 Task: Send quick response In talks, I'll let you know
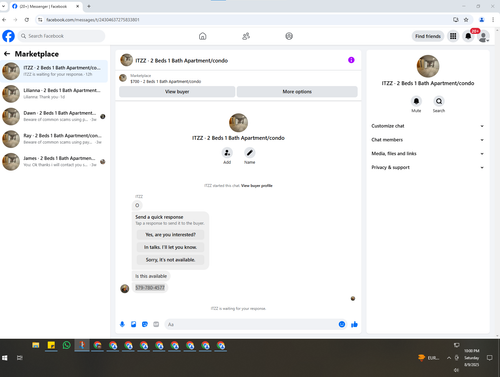pyautogui.click(x=170, y=247)
